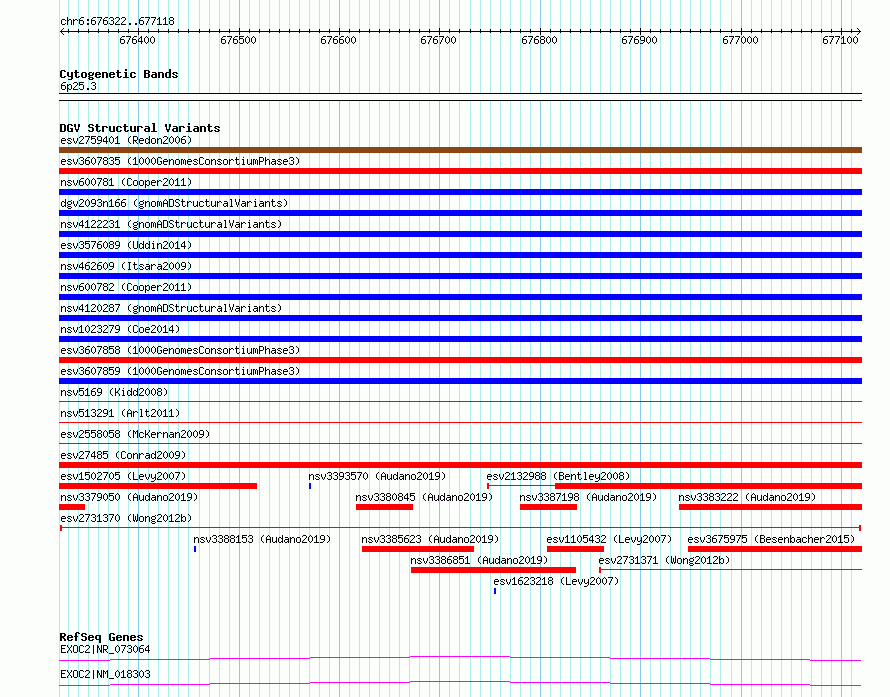Click the nsv600782 (Cooper2011) label
This screenshot has height=697, width=890.
click(x=126, y=287)
